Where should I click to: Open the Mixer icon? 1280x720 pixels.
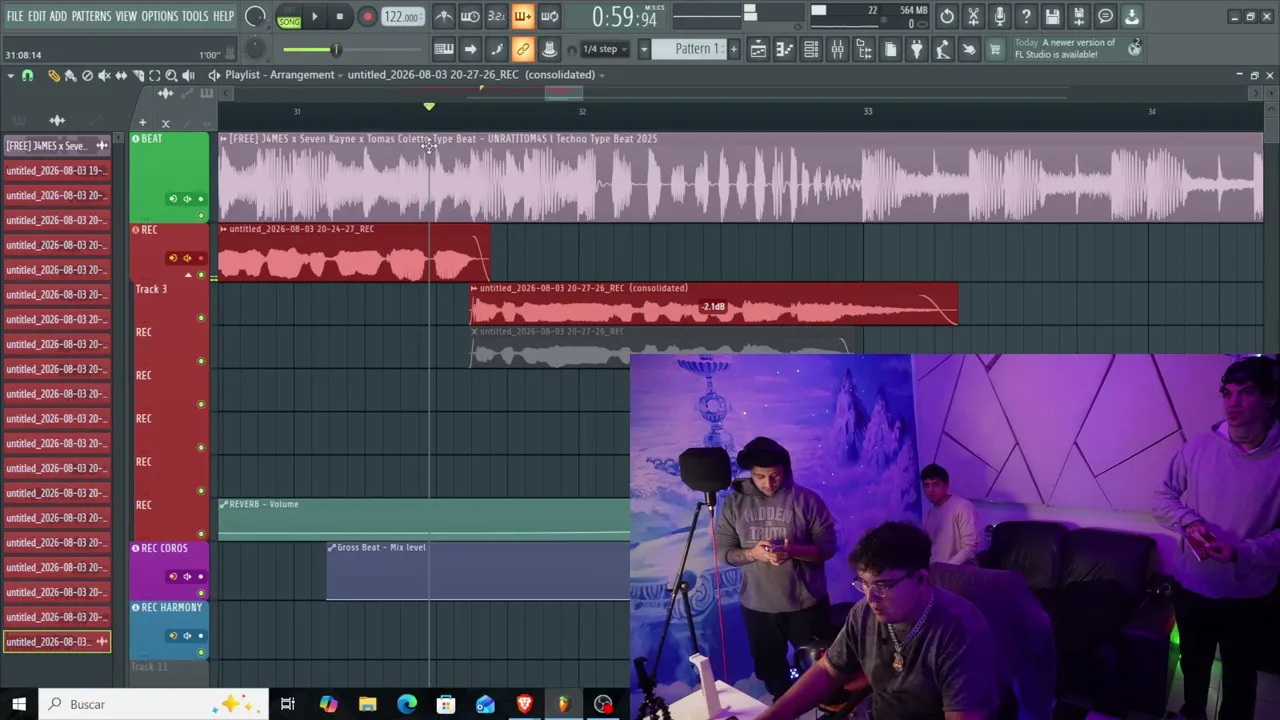(837, 49)
